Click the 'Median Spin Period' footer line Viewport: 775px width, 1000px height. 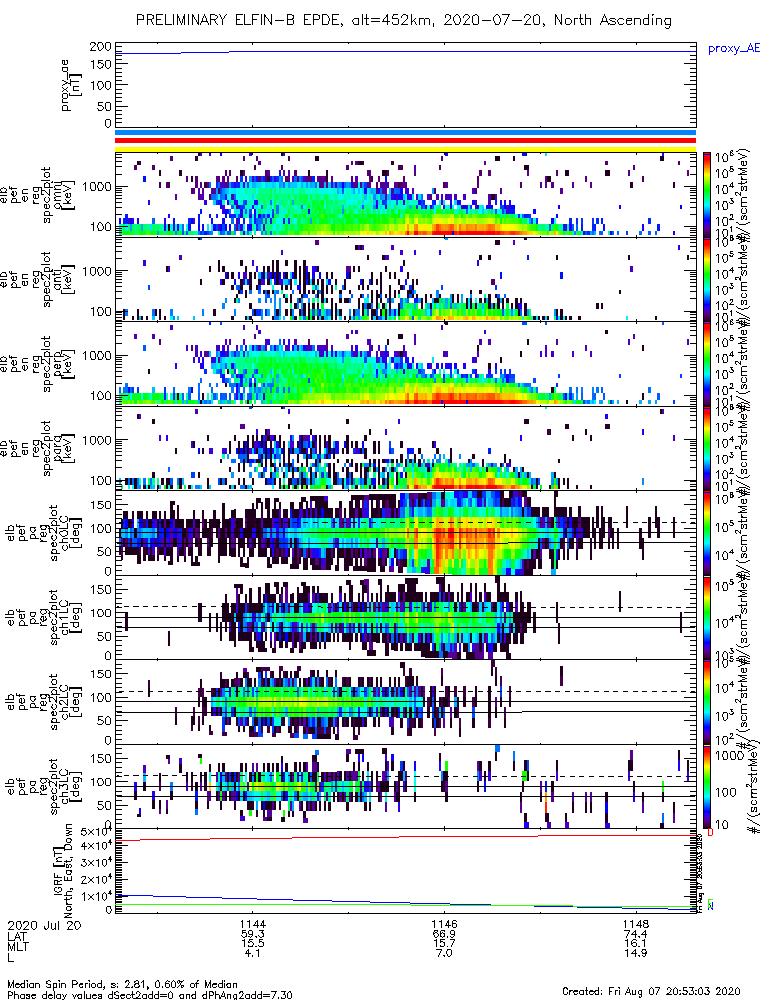[x=122, y=984]
